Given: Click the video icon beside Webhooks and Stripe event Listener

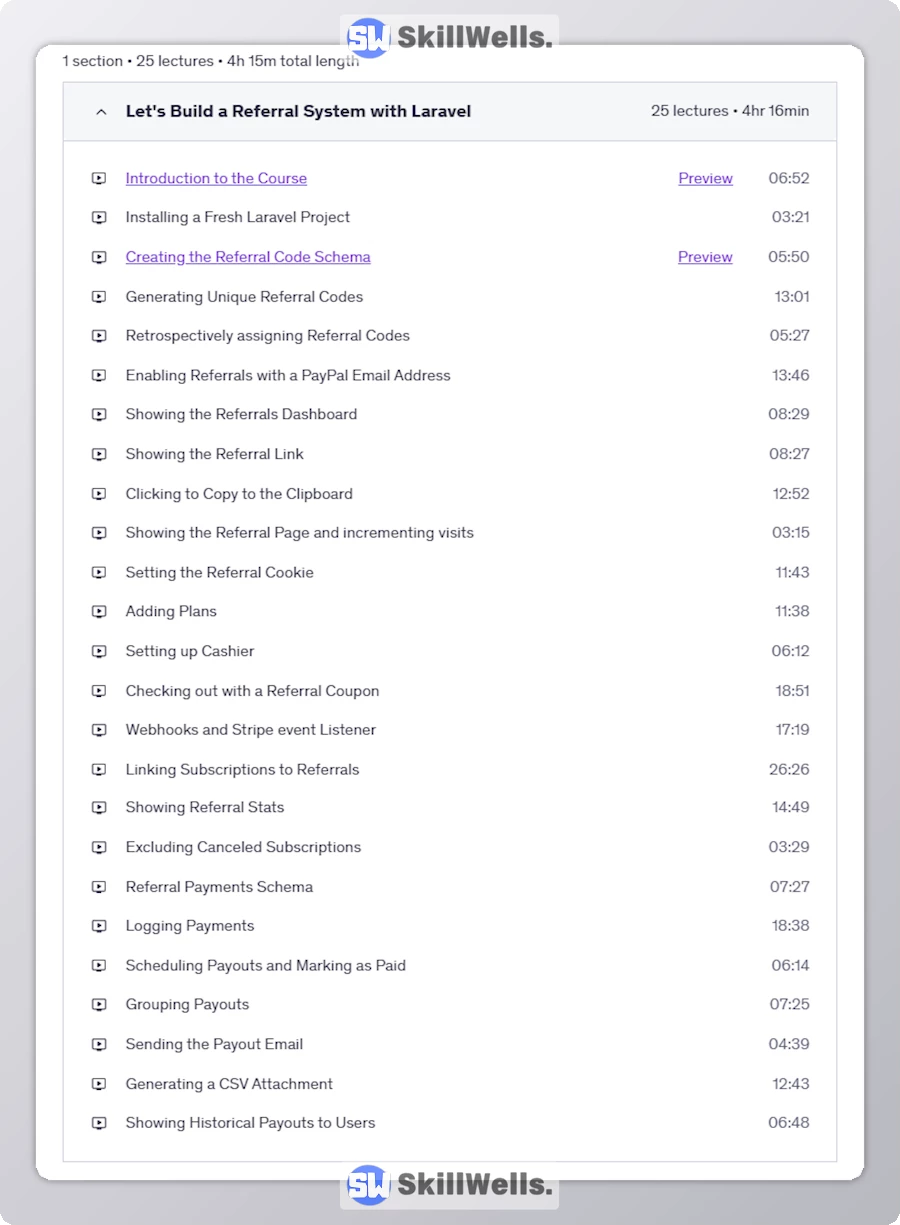Looking at the screenshot, I should (99, 730).
